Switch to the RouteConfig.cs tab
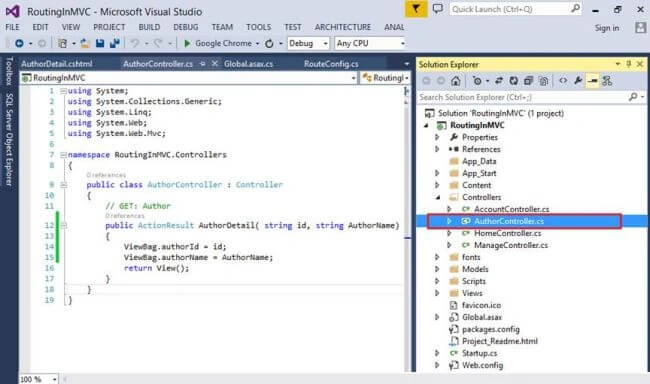The width and height of the screenshot is (650, 384). pos(331,64)
